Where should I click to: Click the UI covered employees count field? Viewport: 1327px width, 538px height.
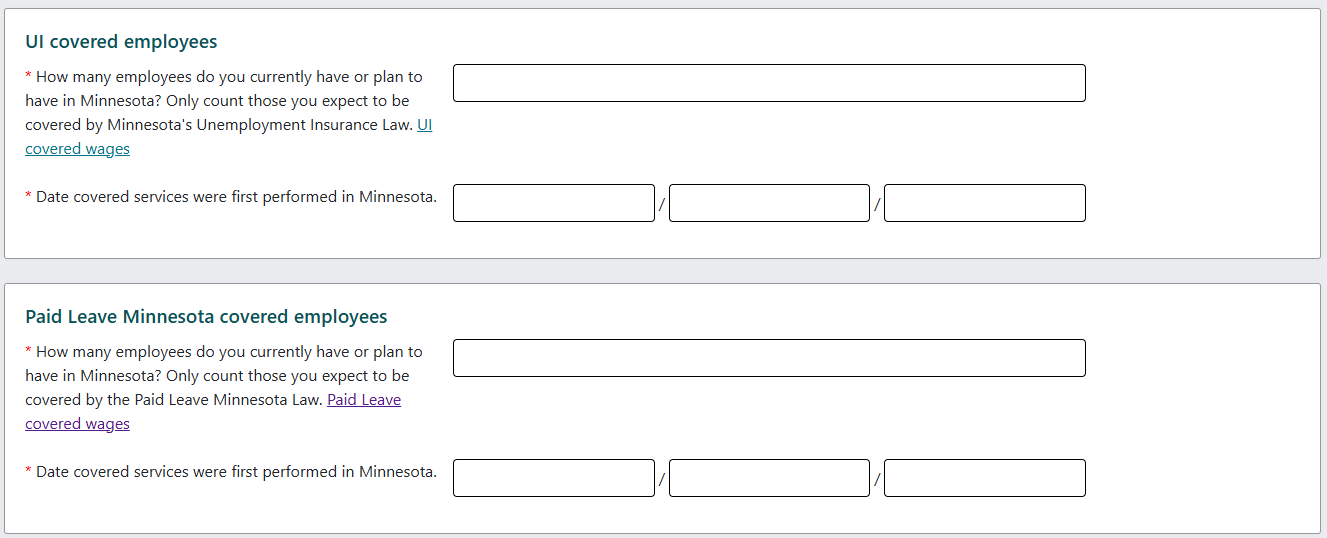[768, 83]
